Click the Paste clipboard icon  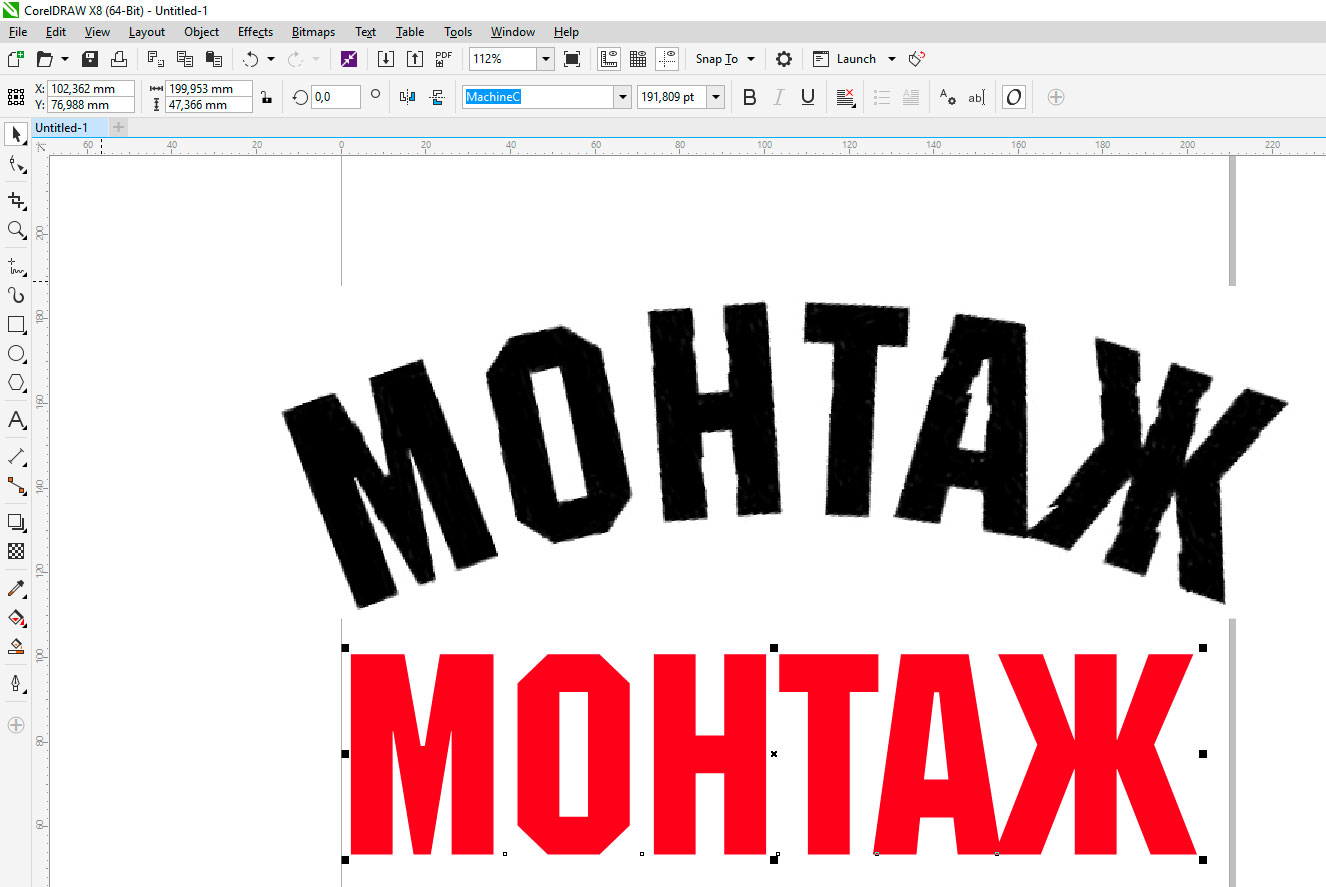[x=213, y=59]
